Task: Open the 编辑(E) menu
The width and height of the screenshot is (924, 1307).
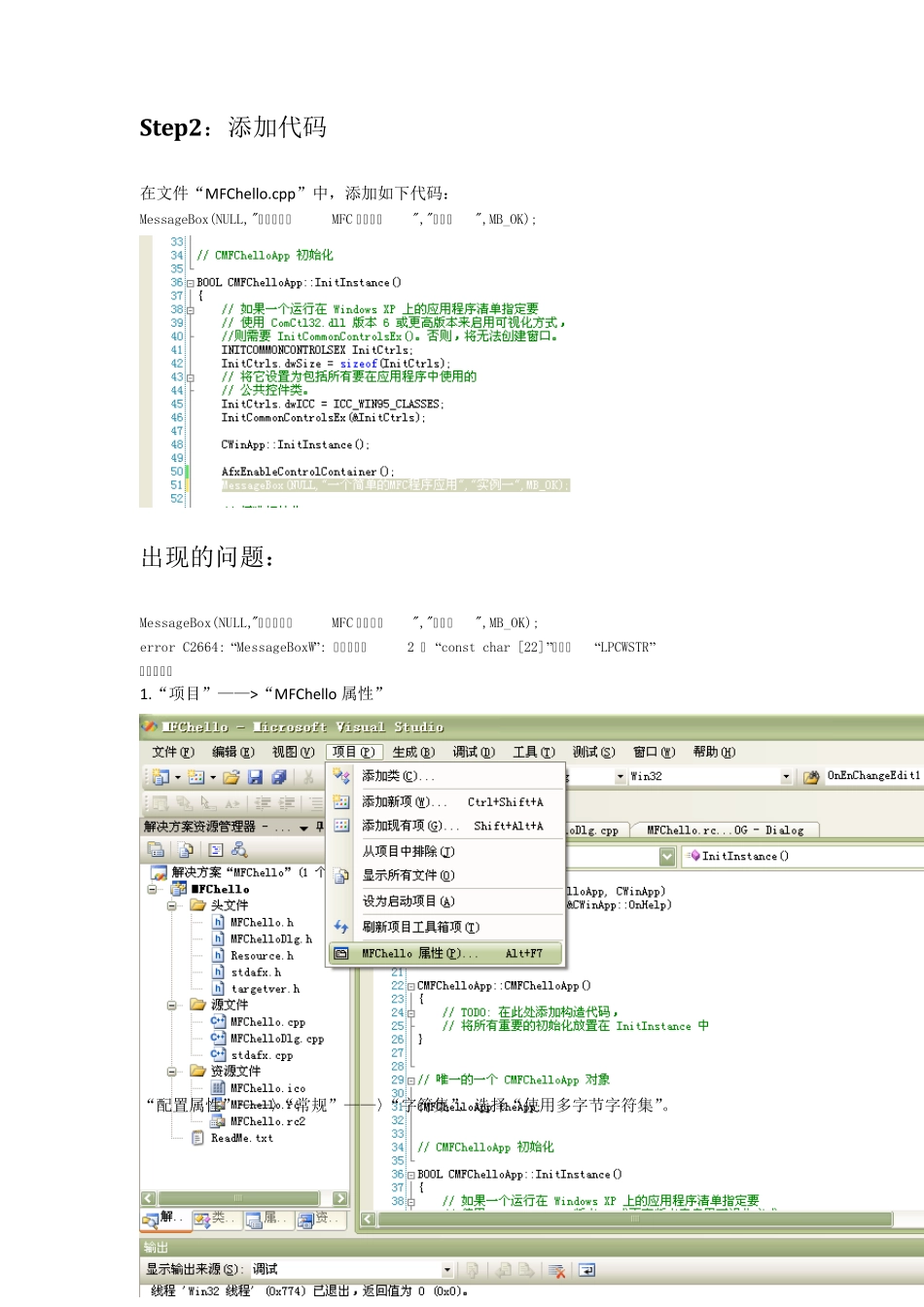Action: pos(233,752)
